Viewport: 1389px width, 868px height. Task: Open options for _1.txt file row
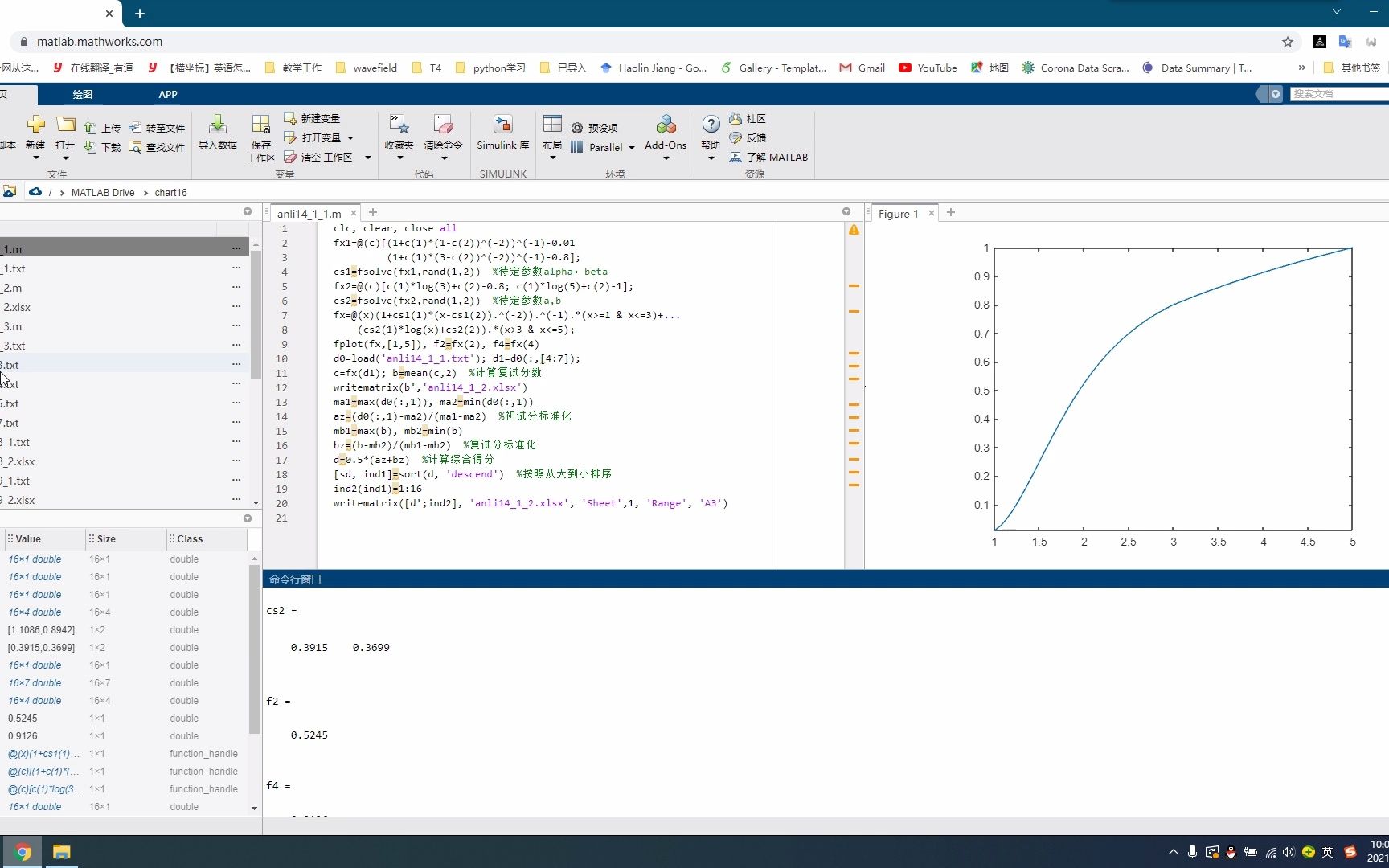pos(236,268)
